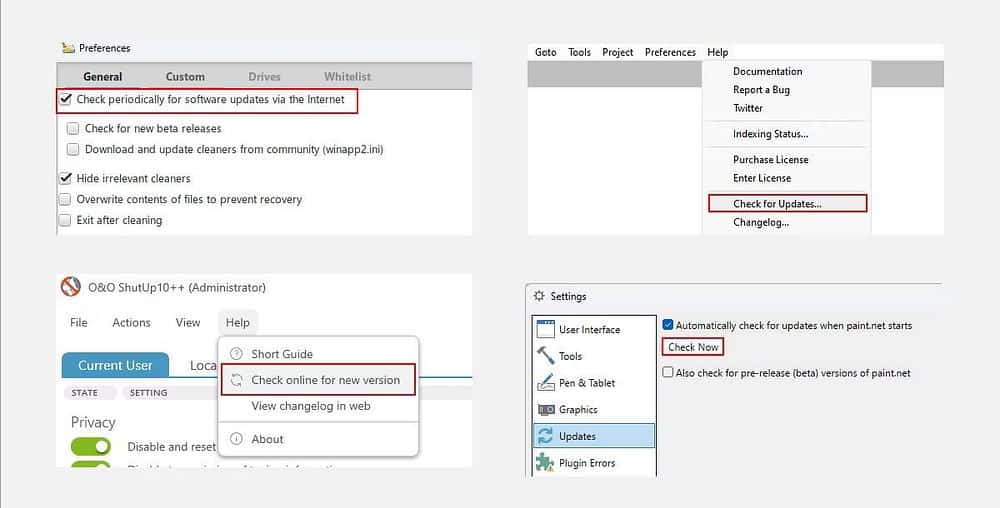Choose Enter License
This screenshot has width=1000, height=508.
(x=761, y=178)
